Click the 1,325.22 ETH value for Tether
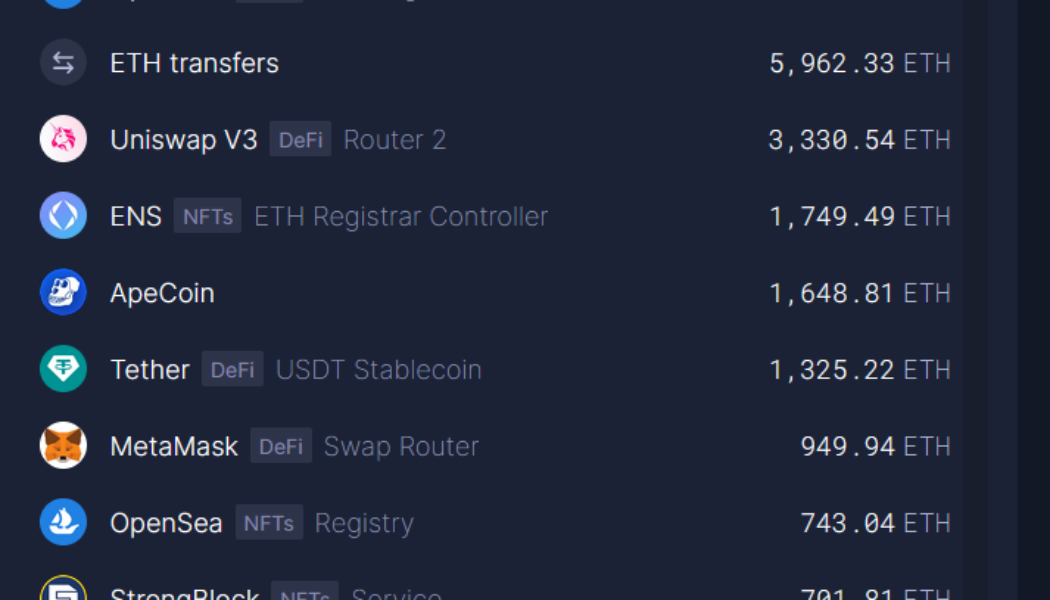1050x600 pixels. (859, 369)
